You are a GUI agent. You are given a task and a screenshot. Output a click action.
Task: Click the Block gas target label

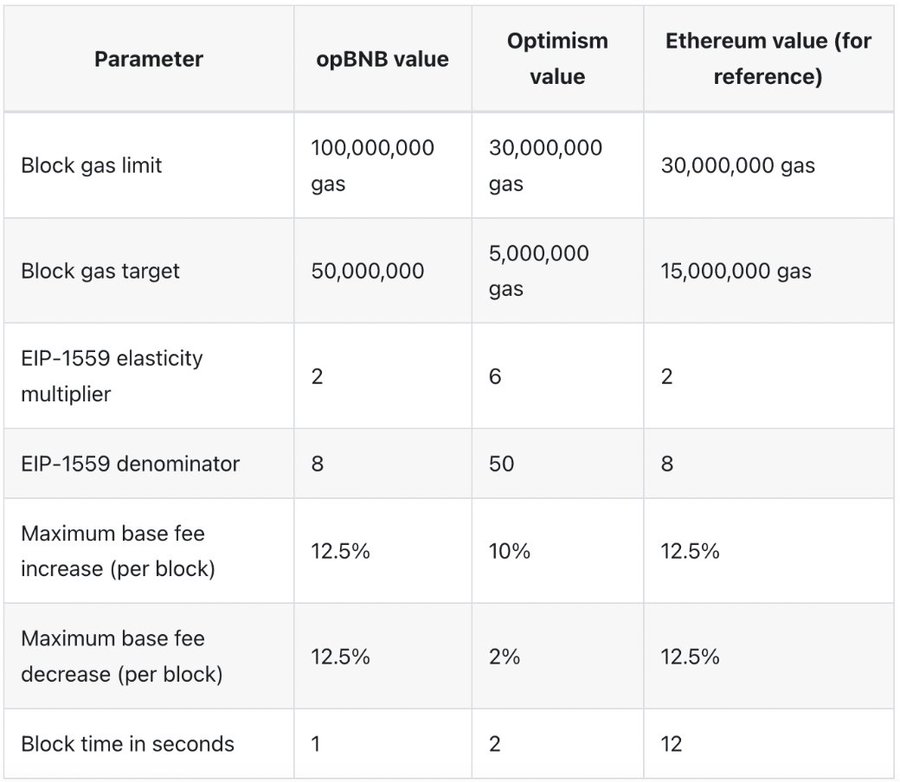tap(100, 271)
